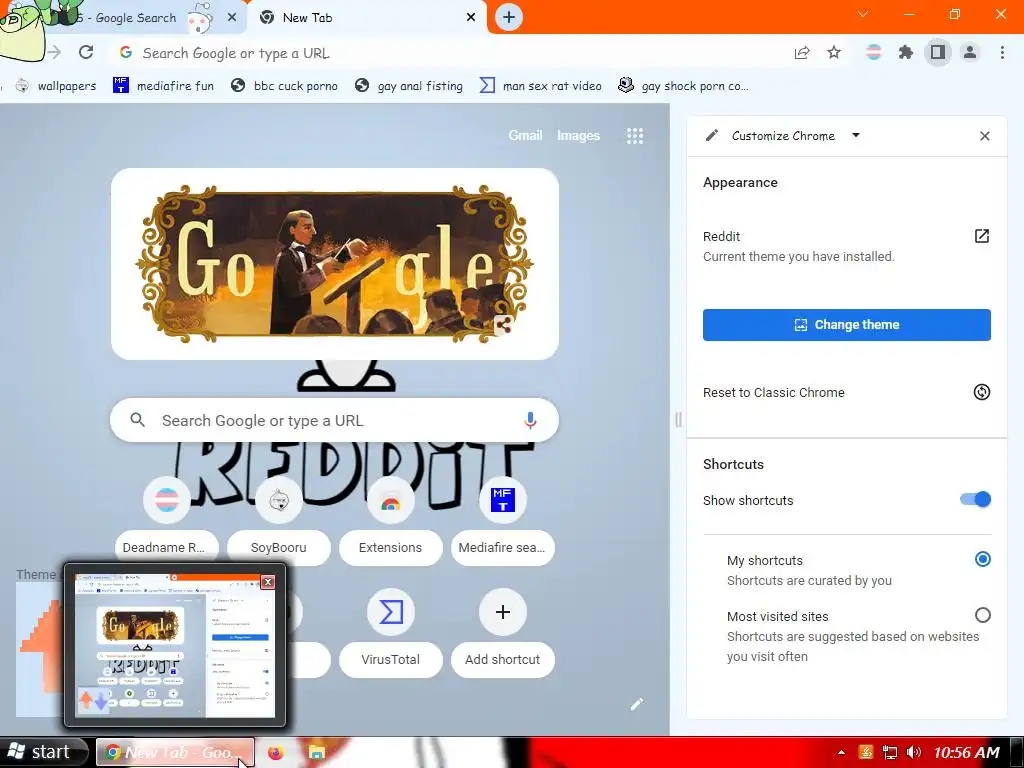Open the tab search chevron in title bar

click(863, 14)
